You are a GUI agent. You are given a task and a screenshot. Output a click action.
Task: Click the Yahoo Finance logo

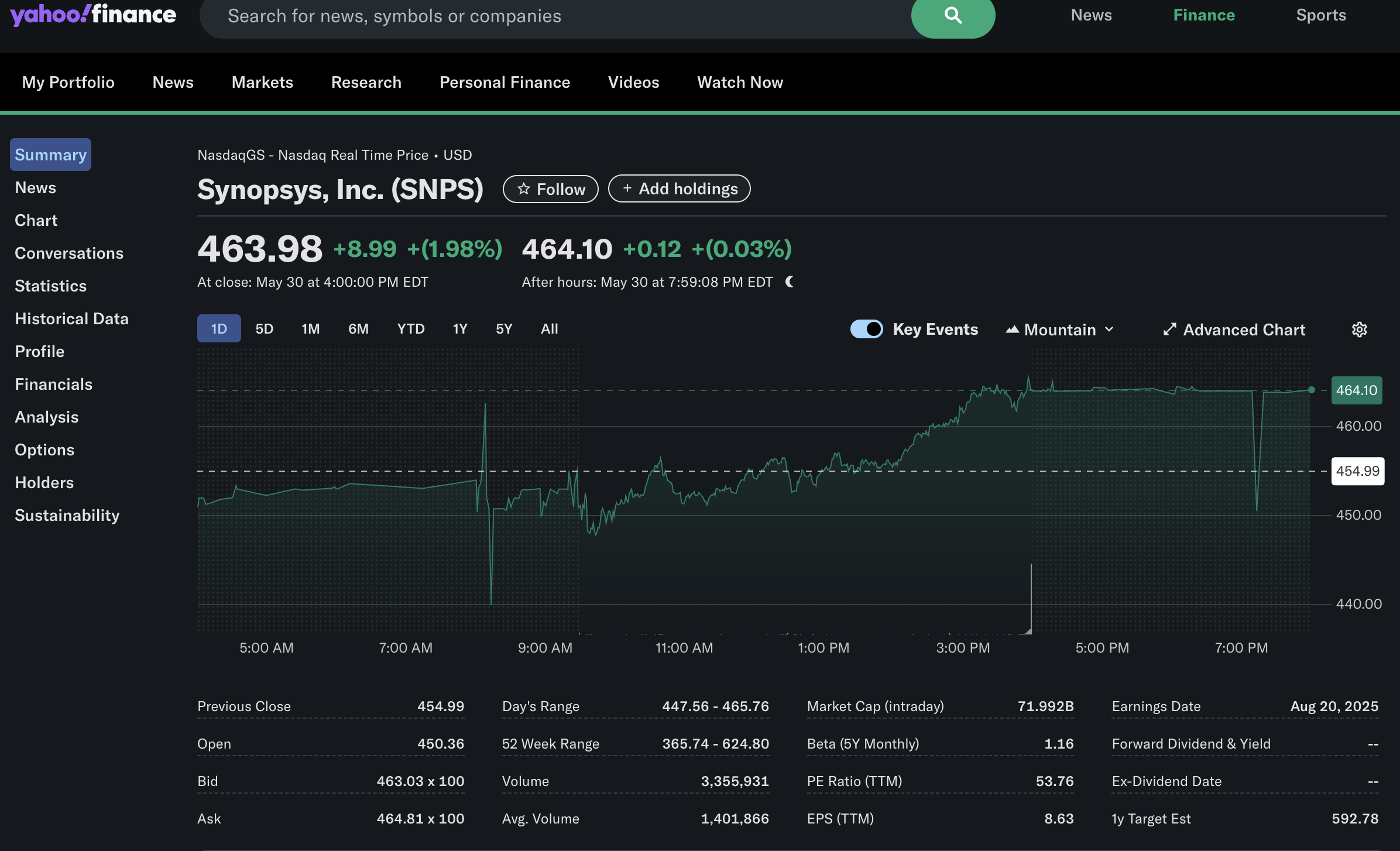pyautogui.click(x=93, y=15)
